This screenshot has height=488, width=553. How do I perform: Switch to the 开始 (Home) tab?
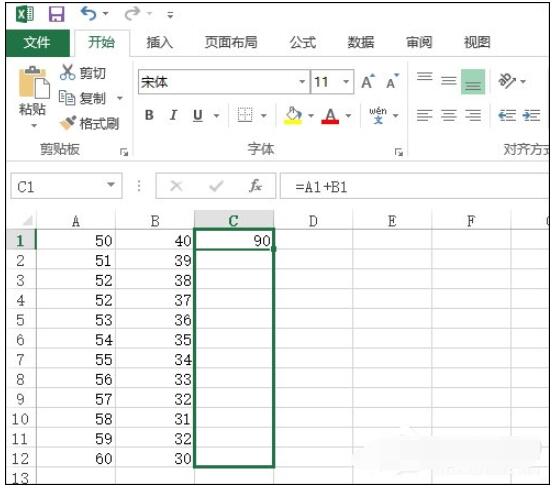click(102, 43)
